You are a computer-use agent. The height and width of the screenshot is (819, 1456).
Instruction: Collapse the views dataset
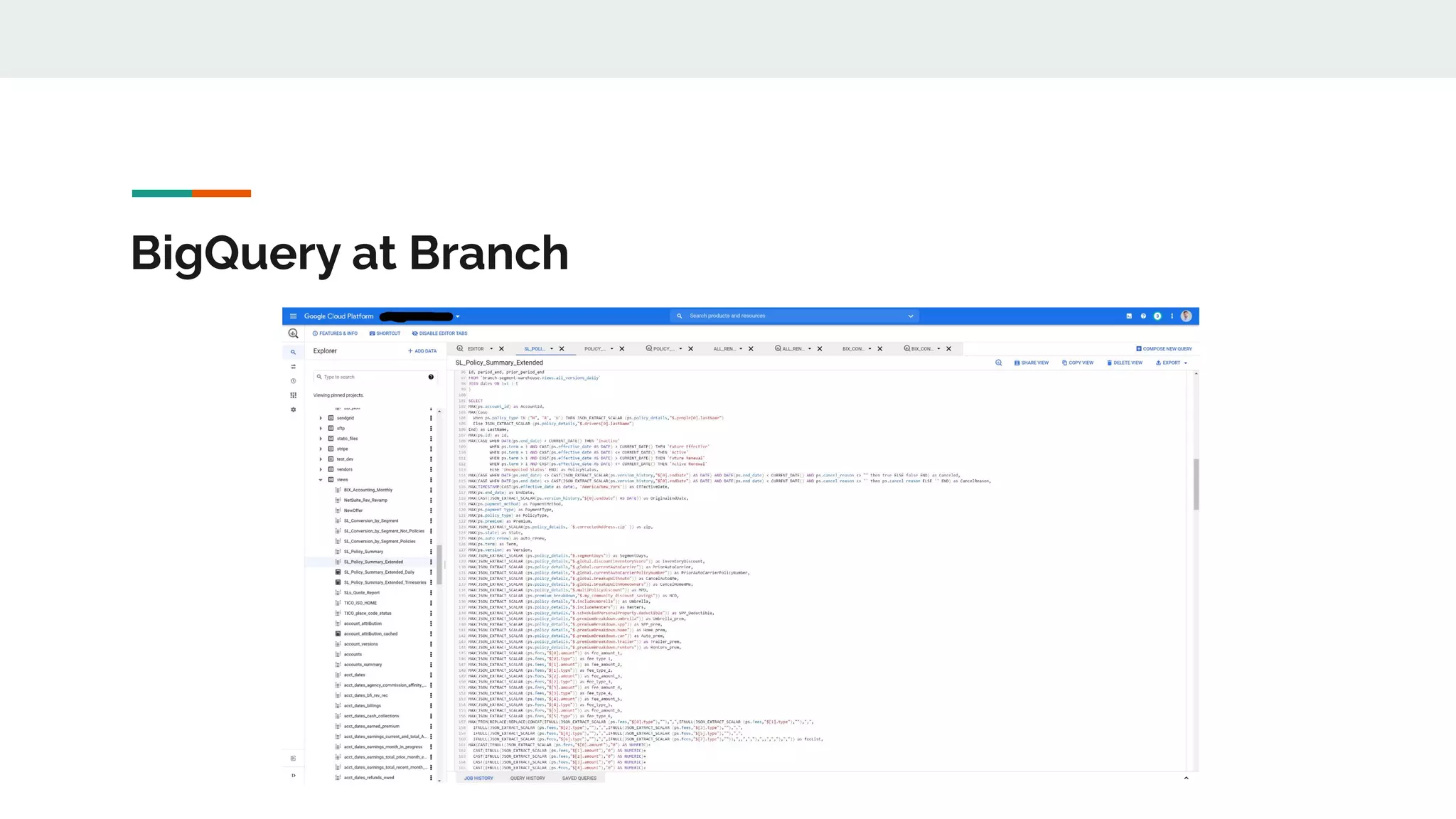click(321, 480)
